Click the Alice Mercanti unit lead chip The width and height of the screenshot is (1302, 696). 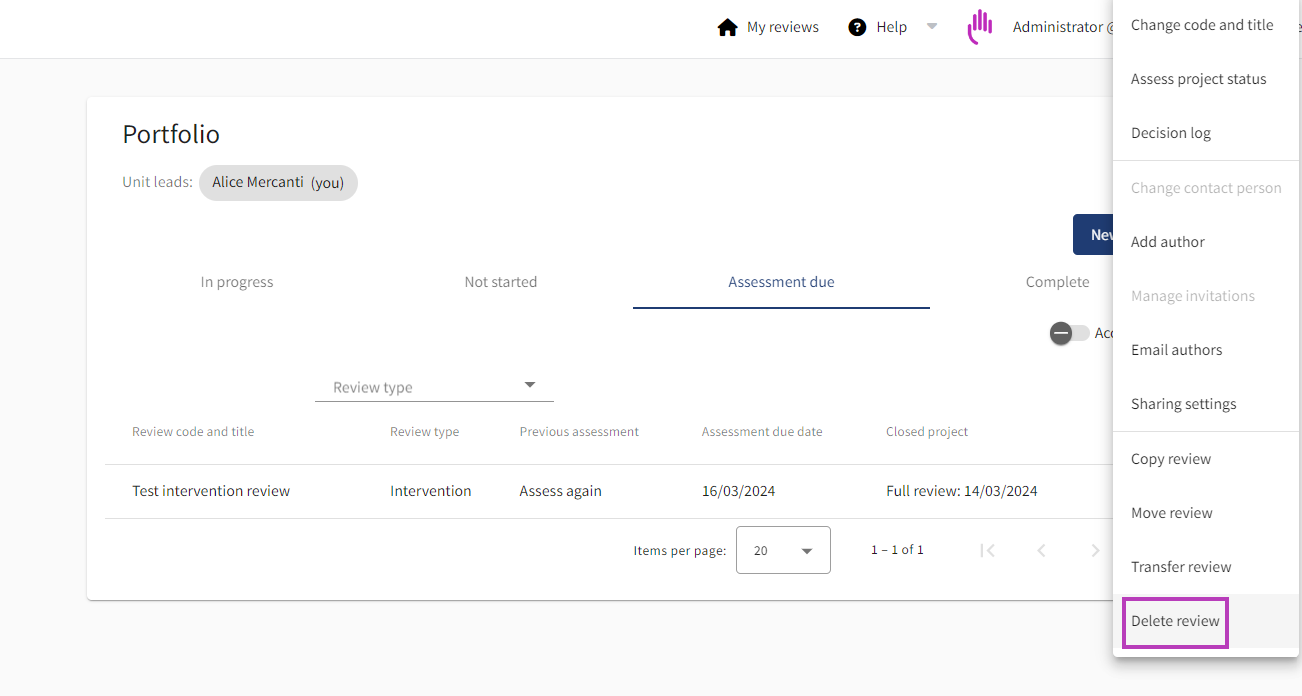277,183
